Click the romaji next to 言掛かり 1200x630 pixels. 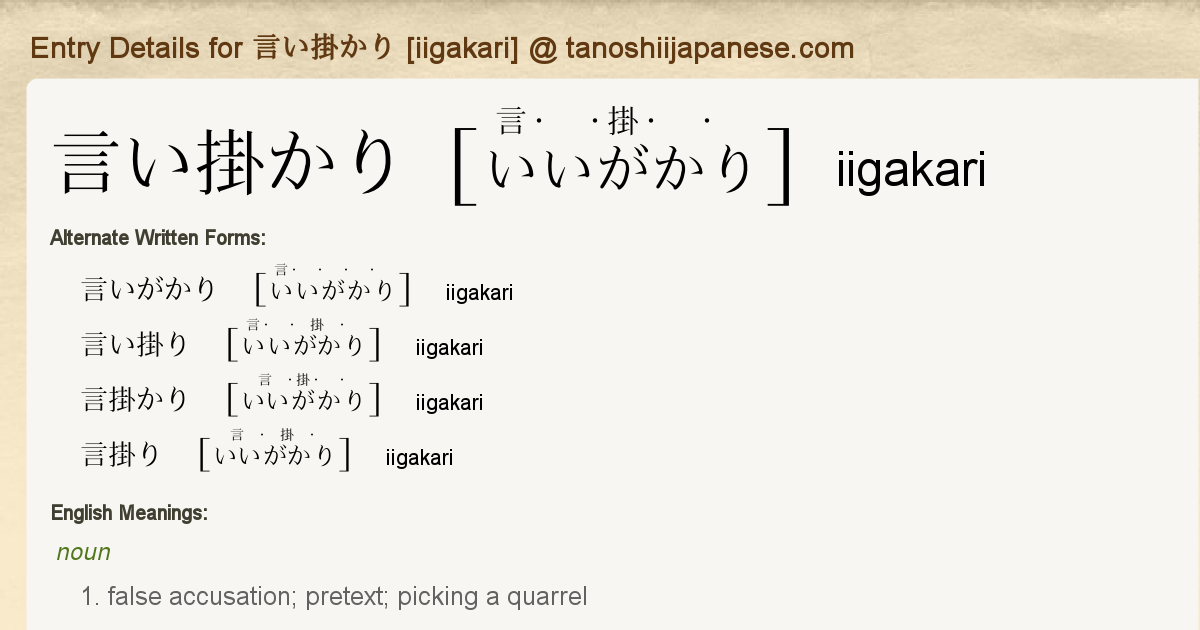(449, 403)
